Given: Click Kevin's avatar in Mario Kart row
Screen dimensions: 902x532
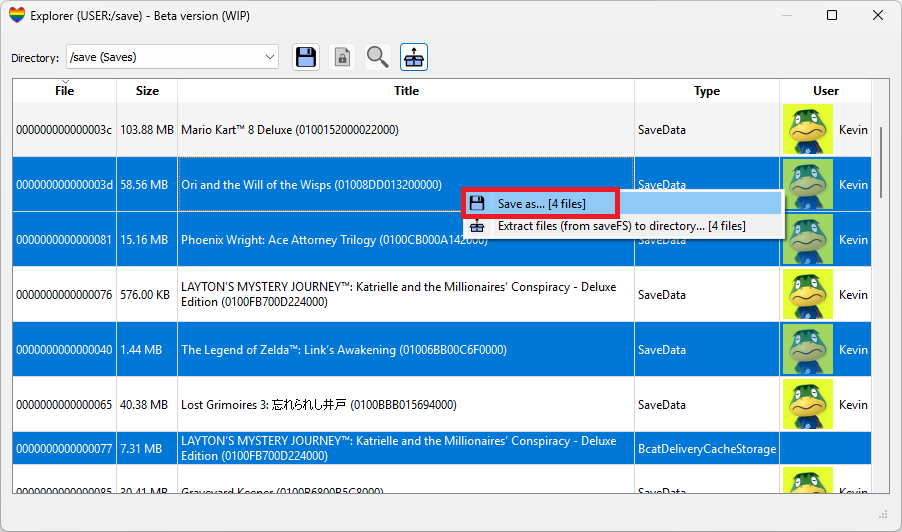Looking at the screenshot, I should (808, 129).
